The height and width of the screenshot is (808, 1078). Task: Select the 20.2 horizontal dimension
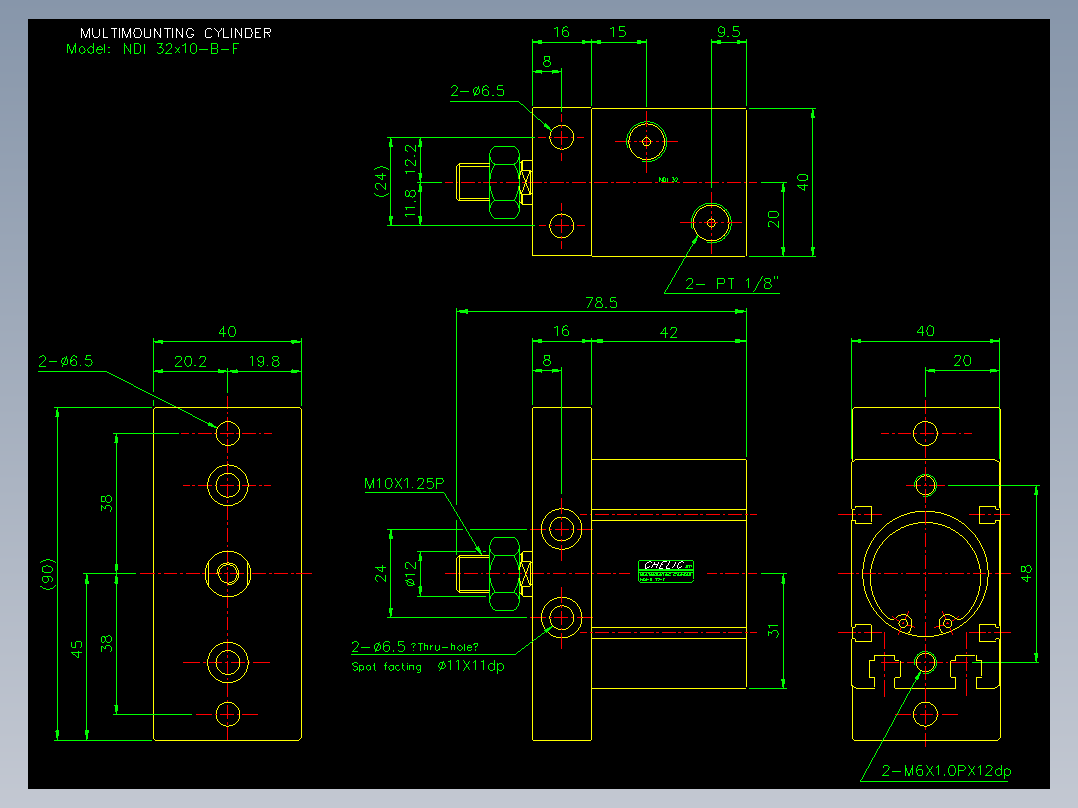pos(190,362)
